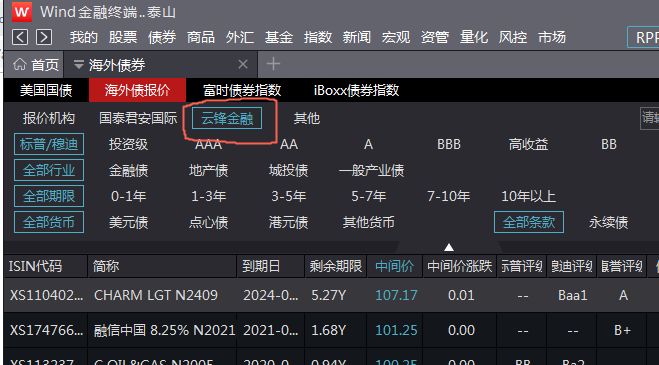
Task: Open the 新闻 menu
Action: point(356,37)
